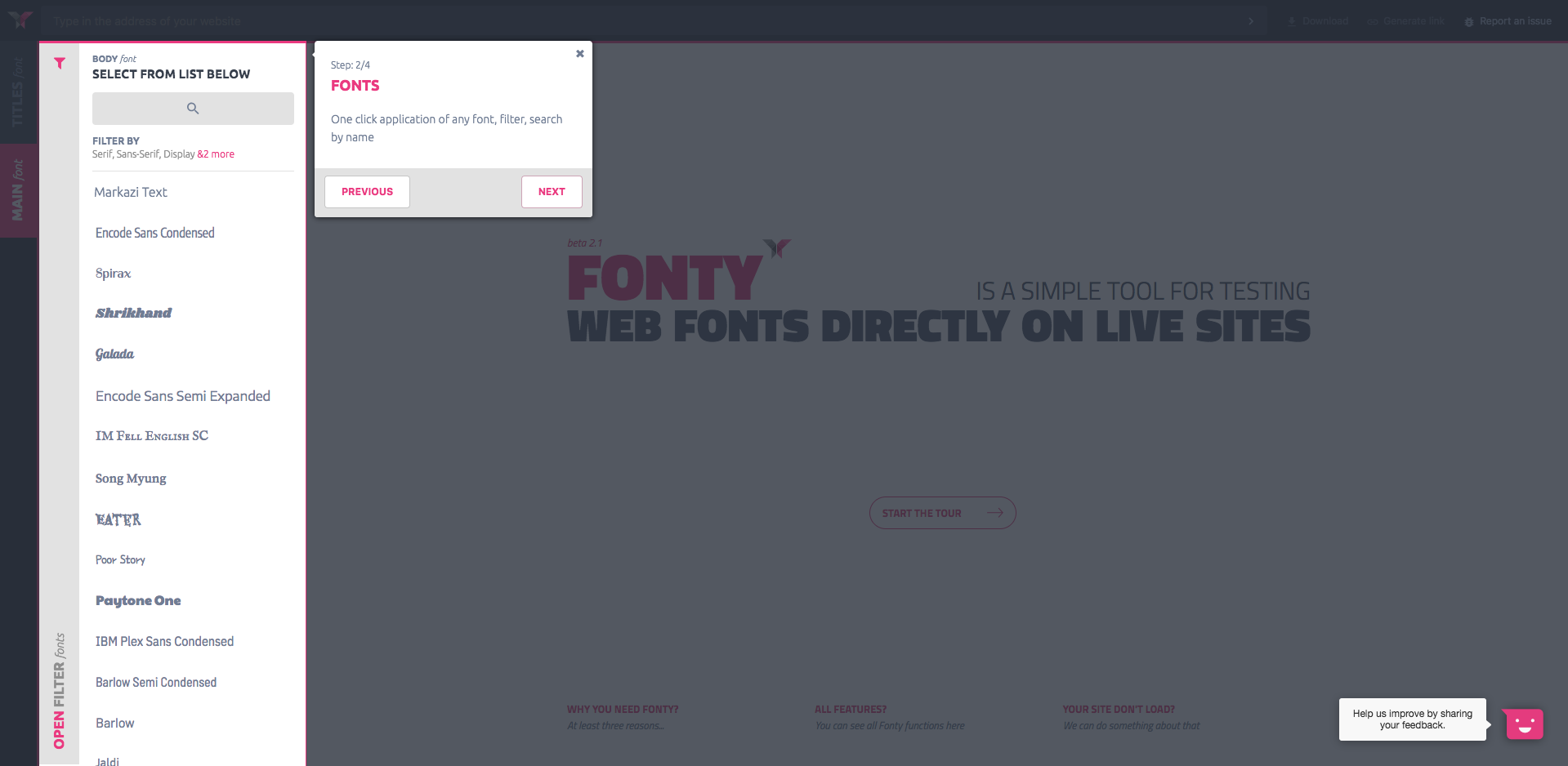The height and width of the screenshot is (766, 1568).
Task: Open the OPEN FILTER fonts side panel
Action: point(59,691)
